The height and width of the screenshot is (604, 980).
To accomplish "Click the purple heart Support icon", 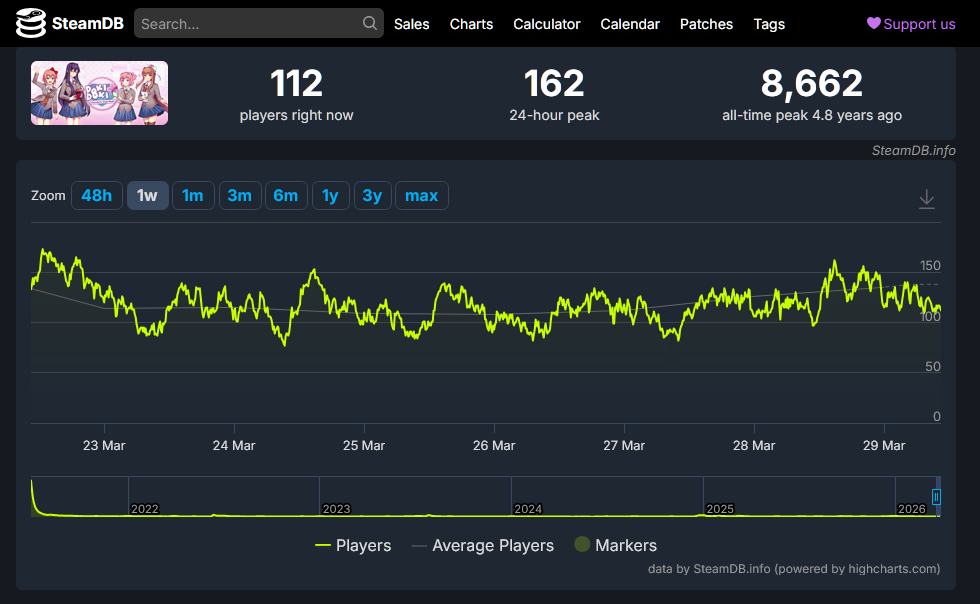I will [873, 23].
